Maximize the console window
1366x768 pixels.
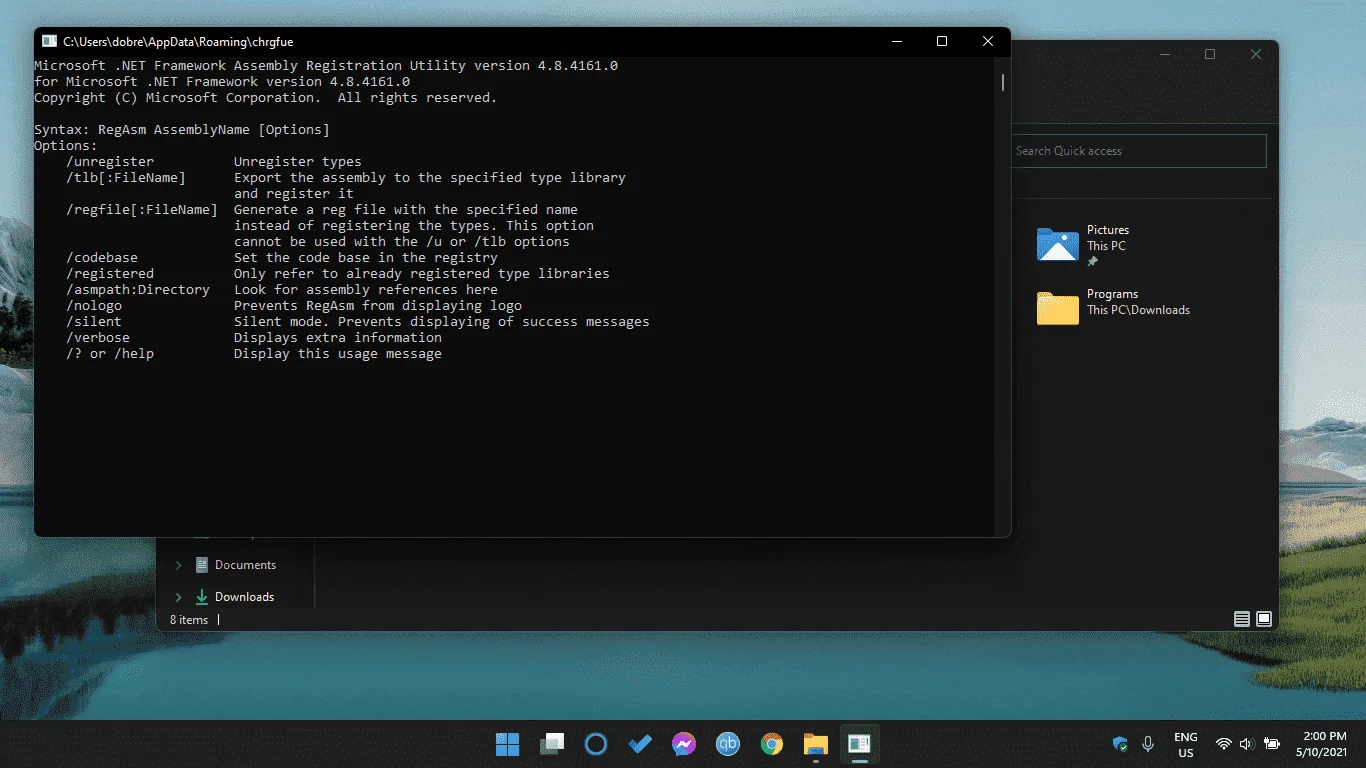(942, 41)
